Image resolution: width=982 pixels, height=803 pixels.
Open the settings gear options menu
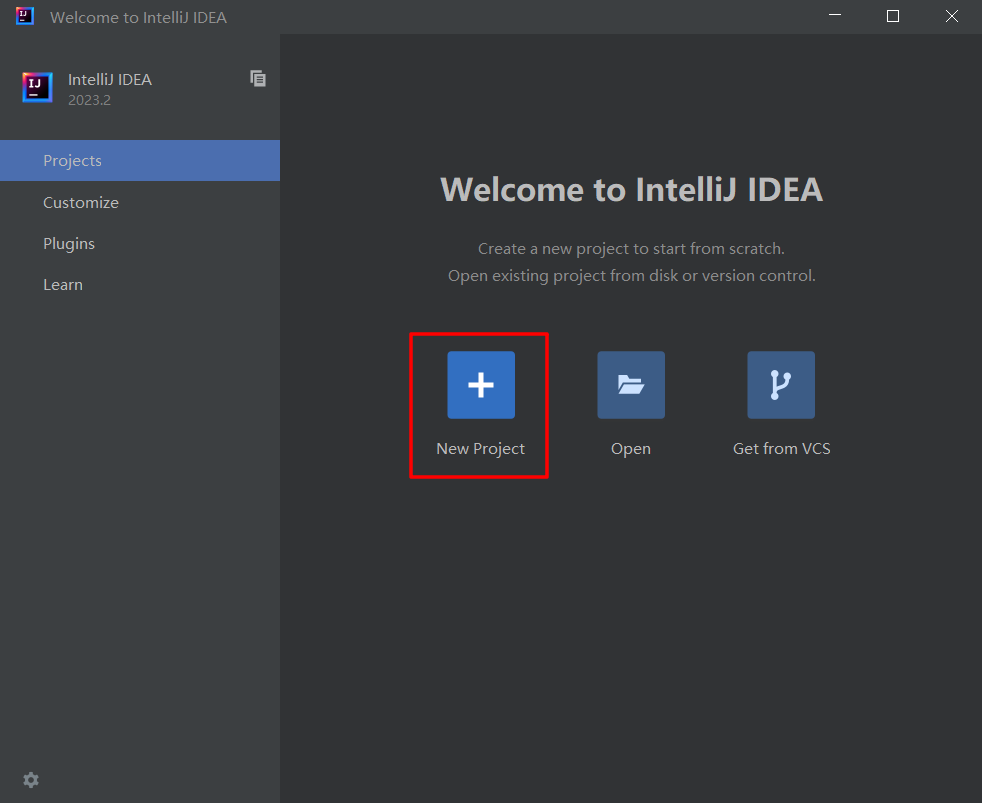(31, 780)
